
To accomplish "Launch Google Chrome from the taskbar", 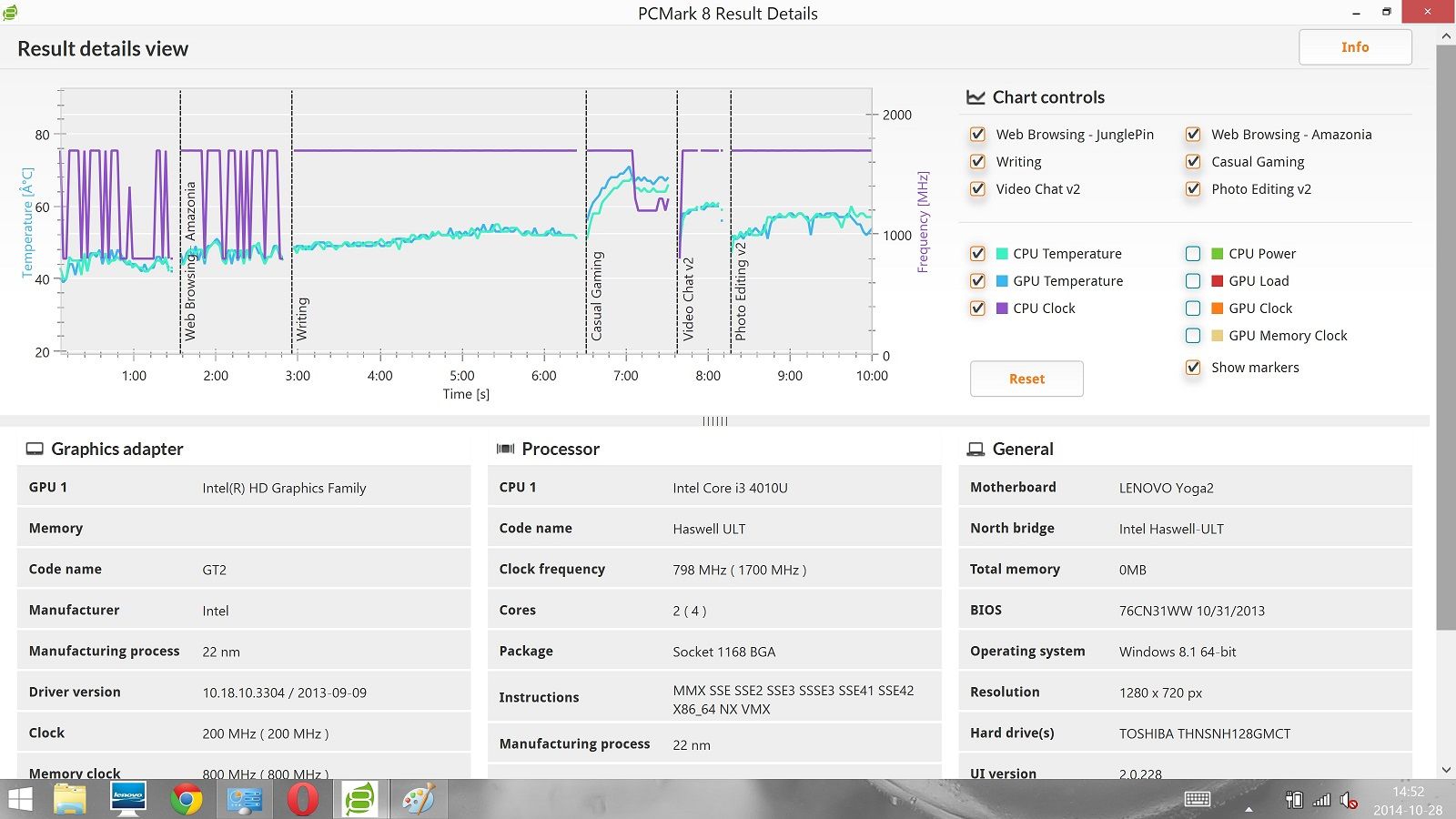I will (x=186, y=800).
